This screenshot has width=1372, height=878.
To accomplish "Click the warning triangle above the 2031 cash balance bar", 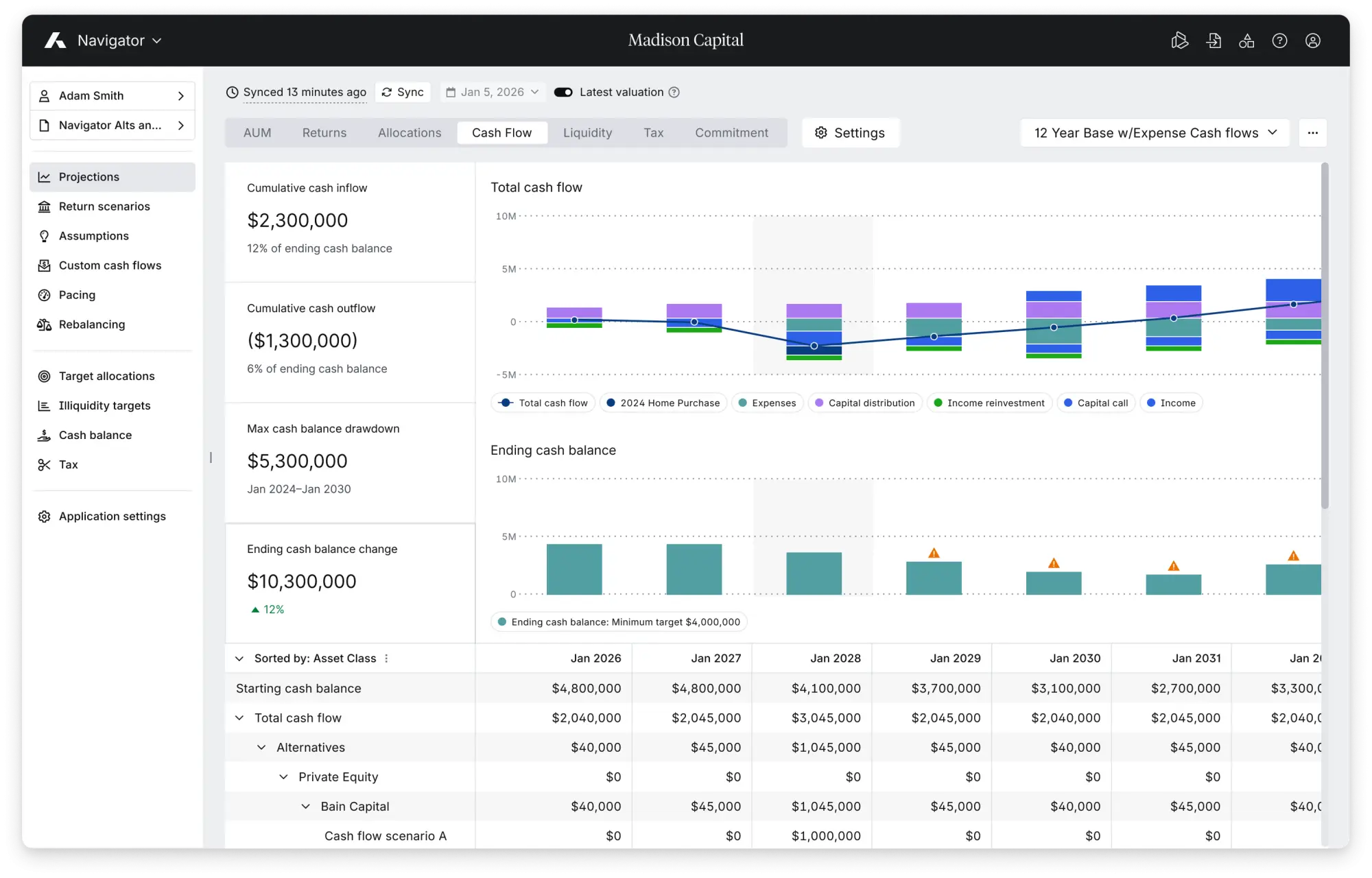I will (1174, 566).
